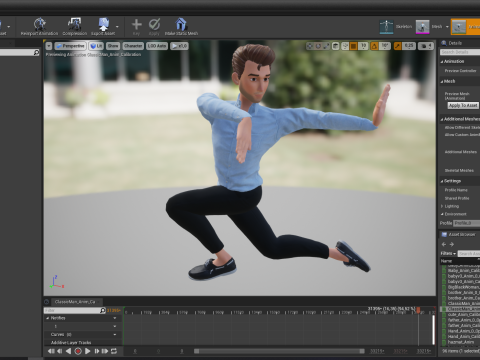Select the Asset Browser tab
The image size is (480, 360).
click(458, 234)
